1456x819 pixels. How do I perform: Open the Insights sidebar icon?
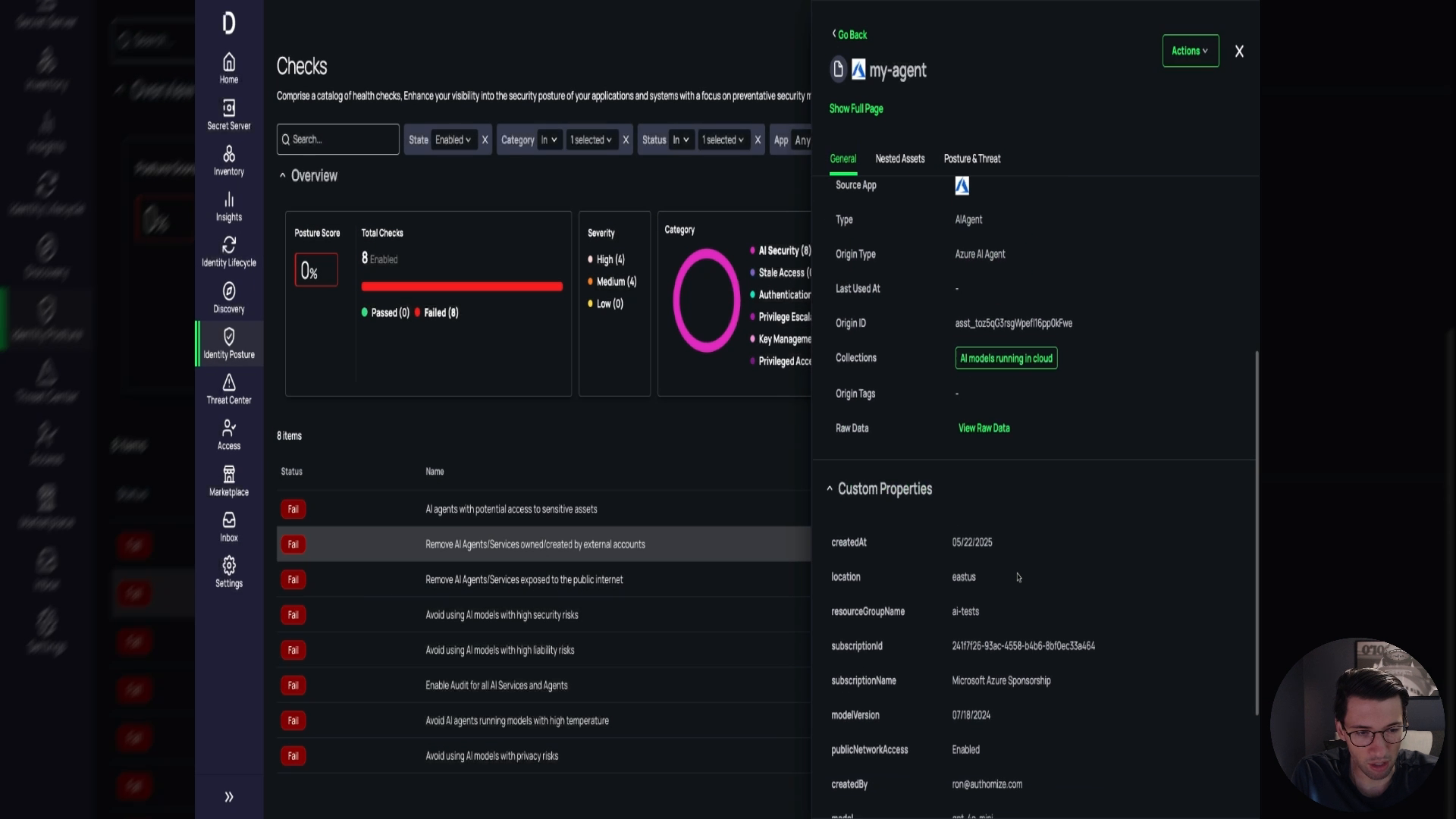click(x=228, y=206)
